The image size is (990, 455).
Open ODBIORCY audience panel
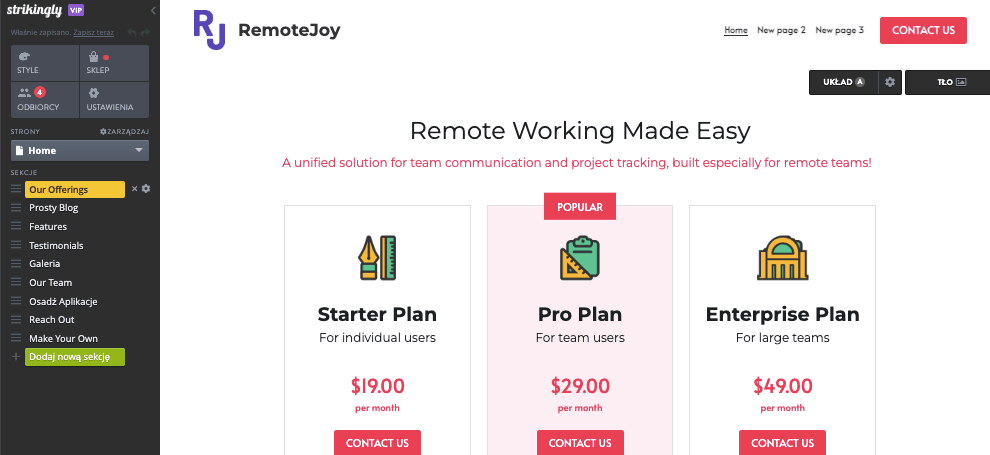45,100
